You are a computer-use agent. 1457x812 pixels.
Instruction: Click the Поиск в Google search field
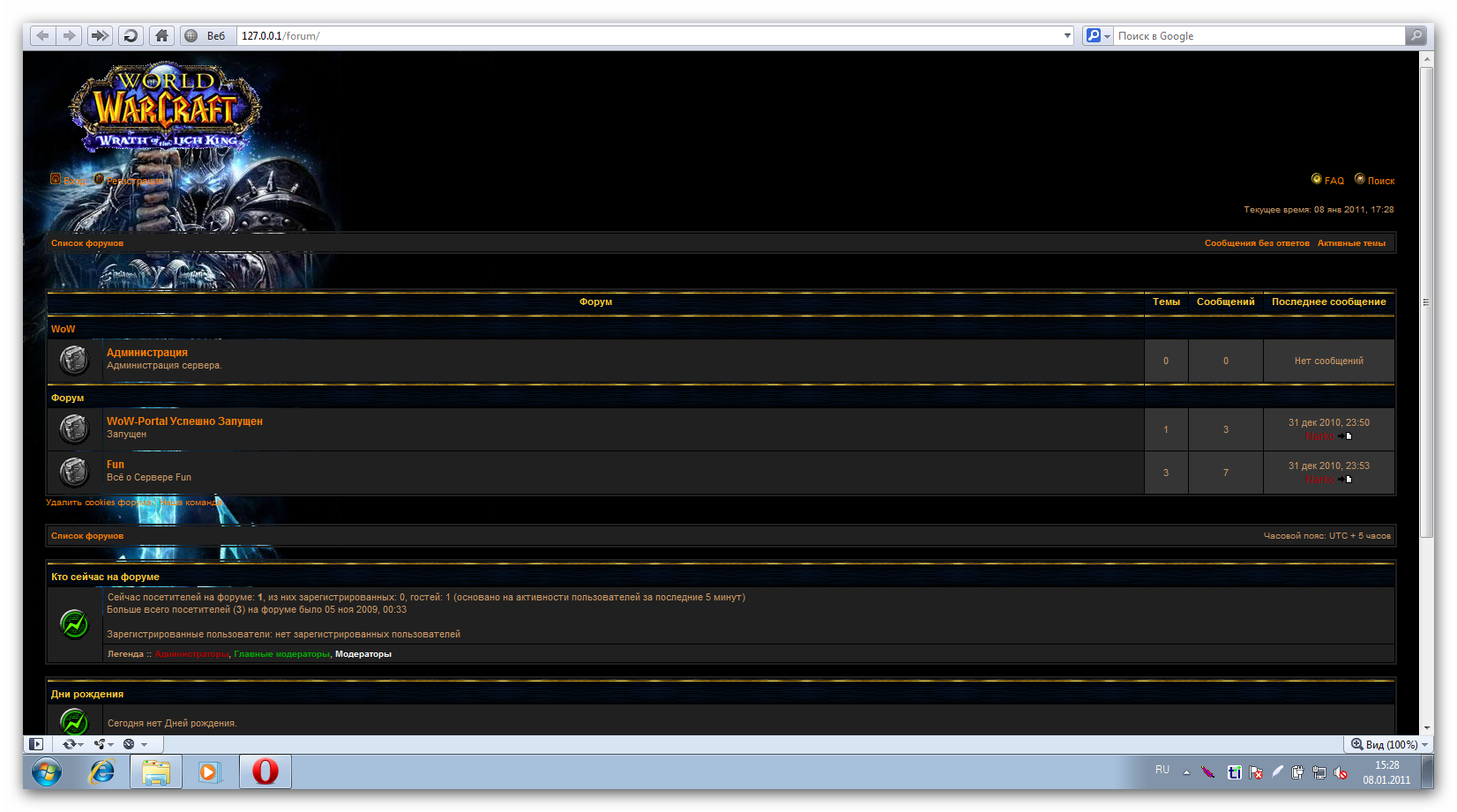[x=1259, y=36]
